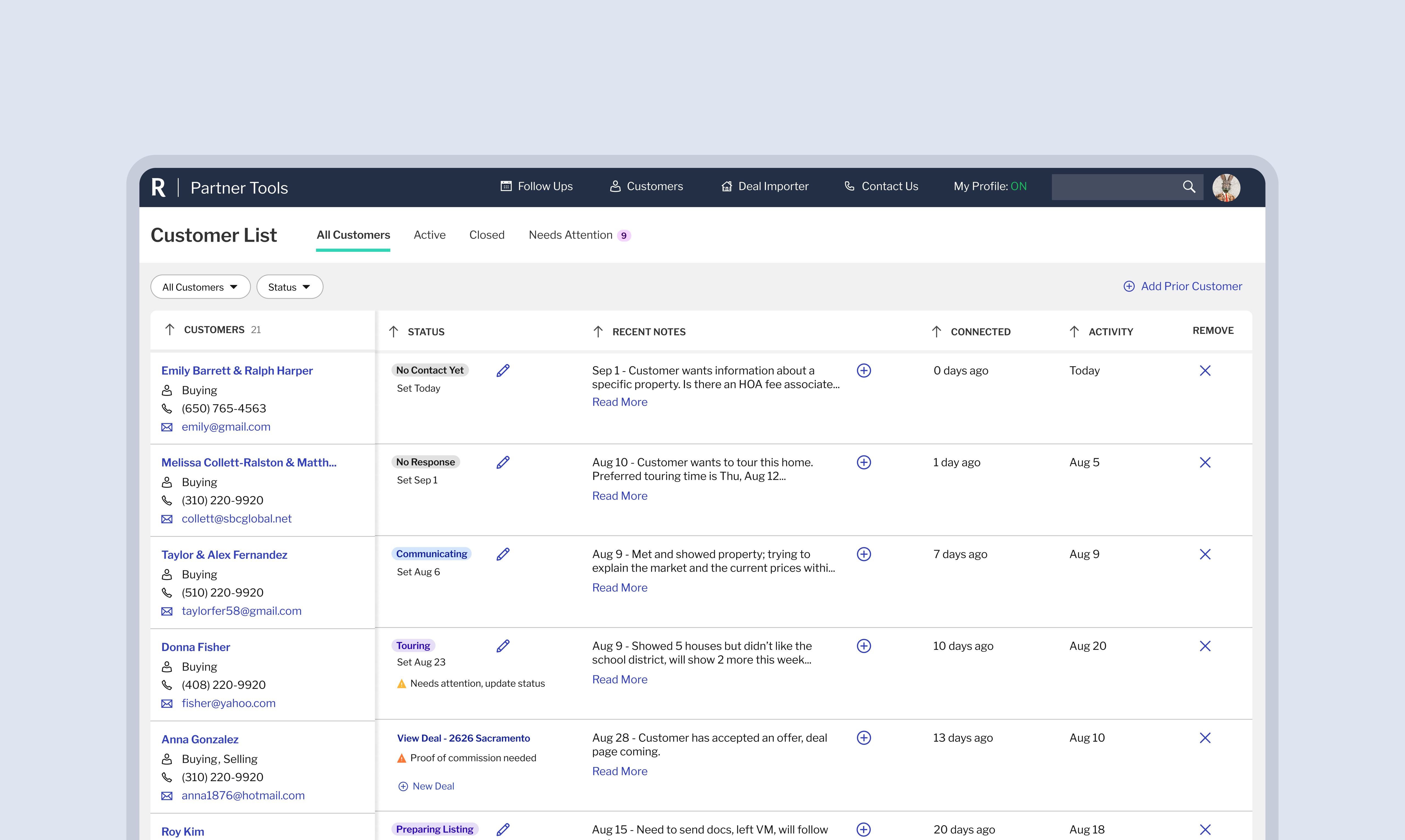Click the email emily@gmail.com
Image resolution: width=1405 pixels, height=840 pixels.
tap(226, 427)
